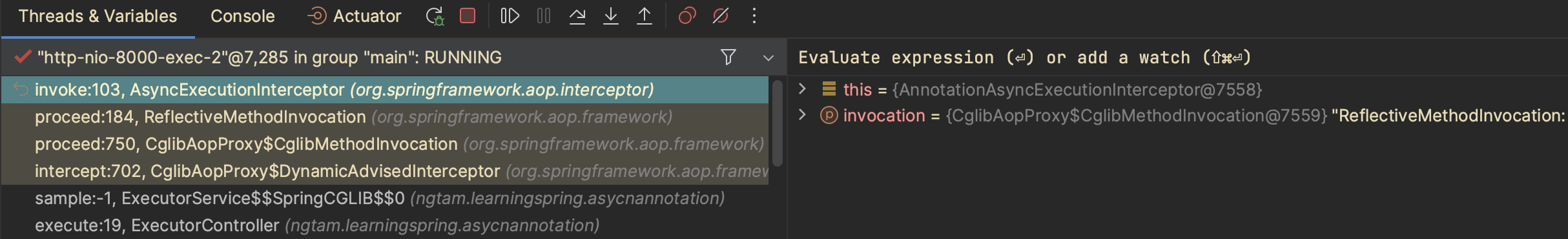Click the frames list scrollbar
Screen dimensions: 1568x239
coord(777,123)
